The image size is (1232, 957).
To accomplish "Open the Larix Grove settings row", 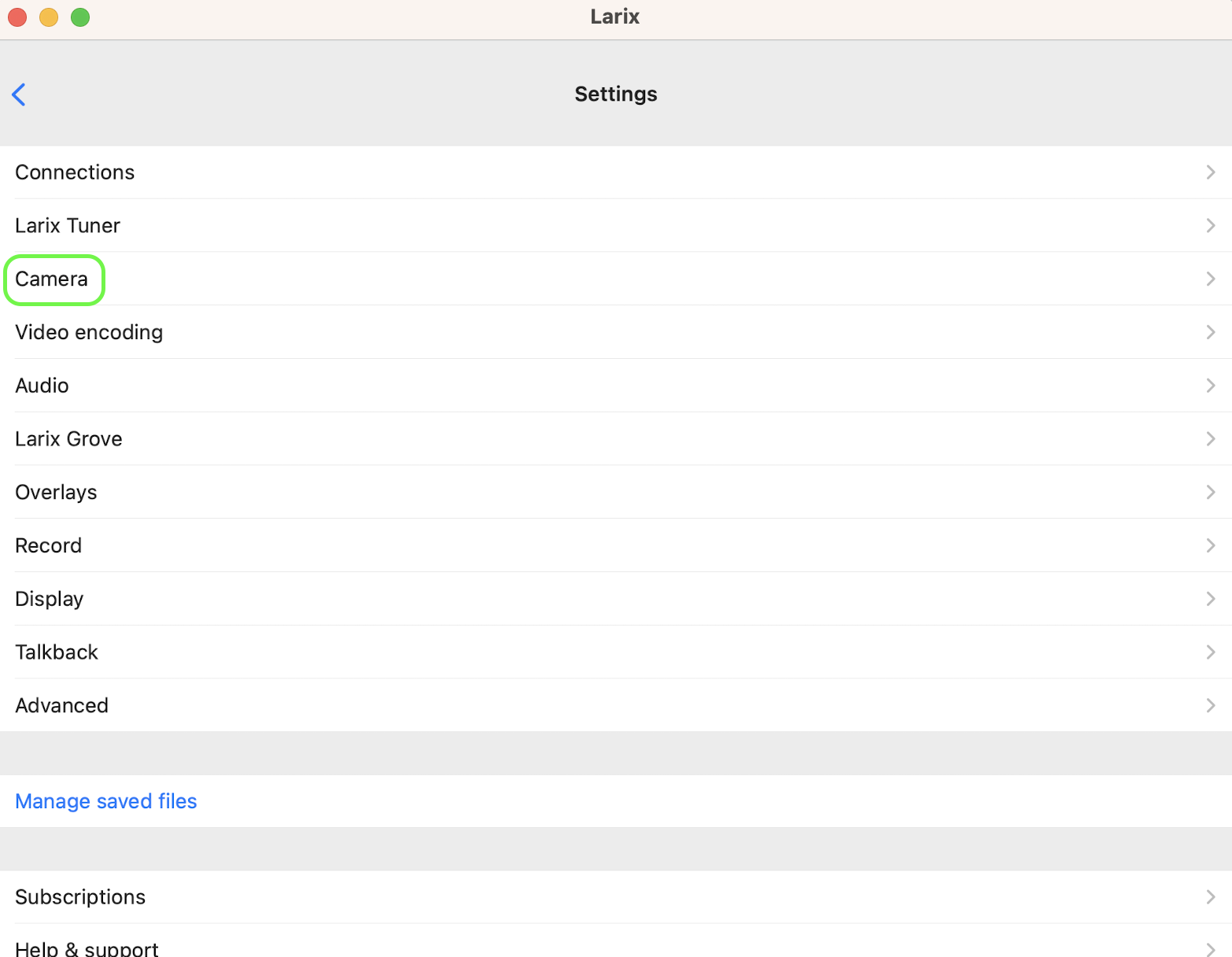I will pyautogui.click(x=616, y=439).
